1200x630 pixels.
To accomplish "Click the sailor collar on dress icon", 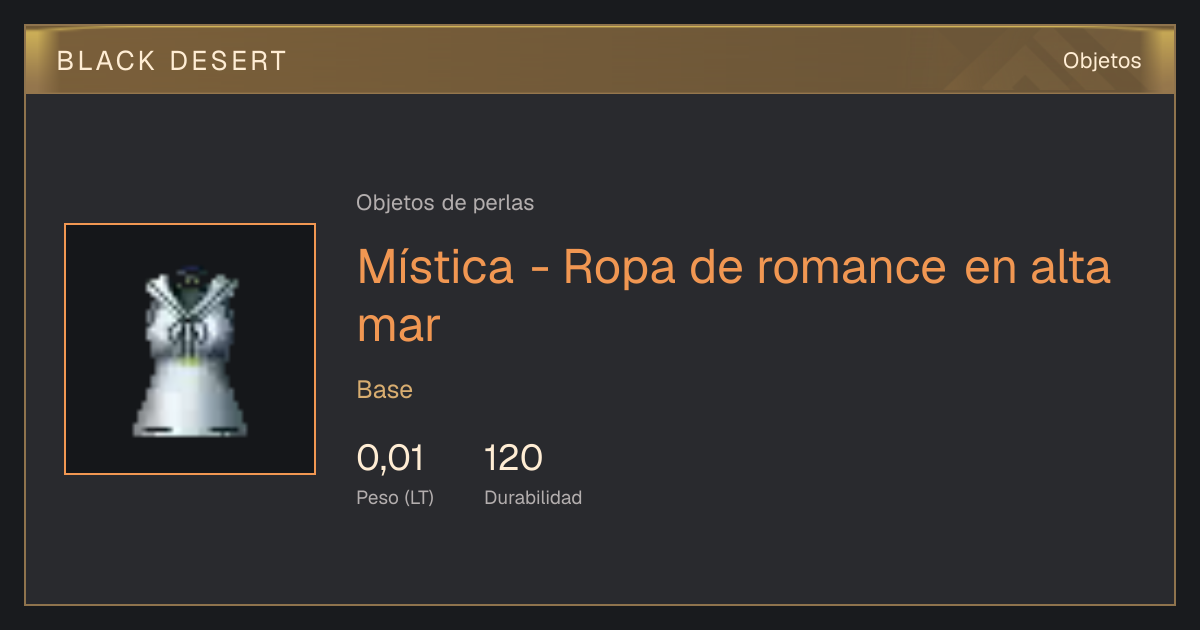I will click(x=190, y=293).
